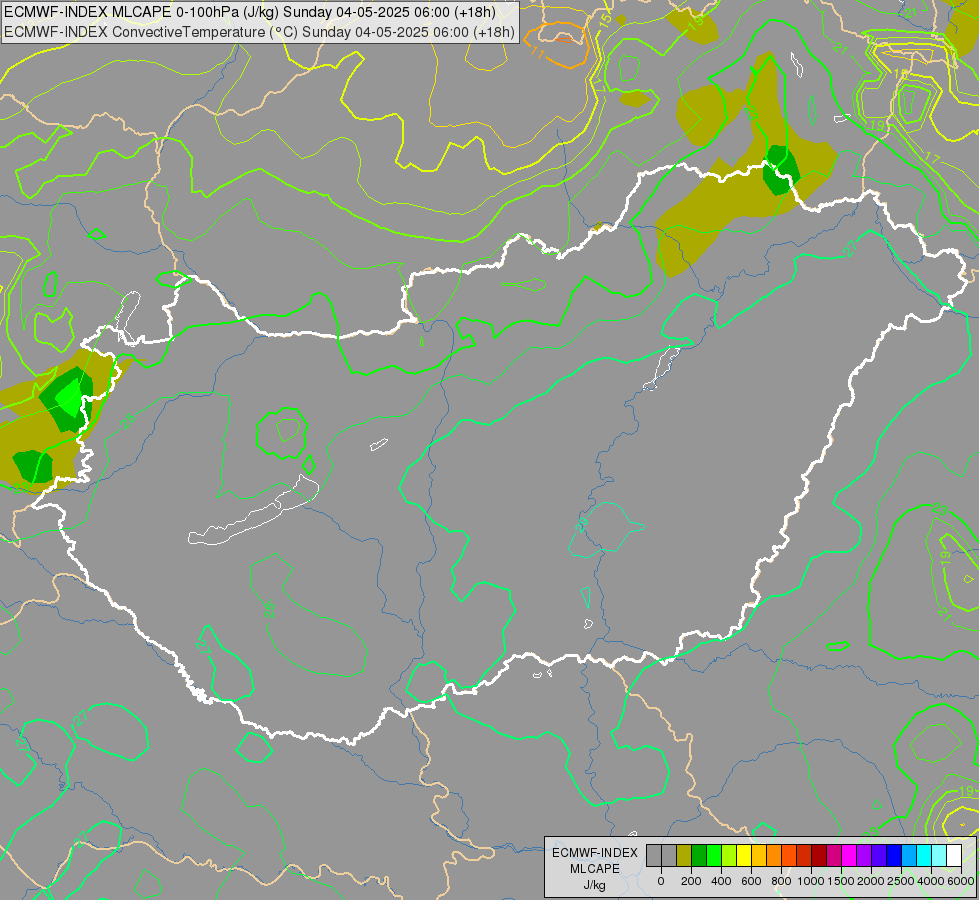Click the dark red swatch right of 1000

(x=819, y=855)
